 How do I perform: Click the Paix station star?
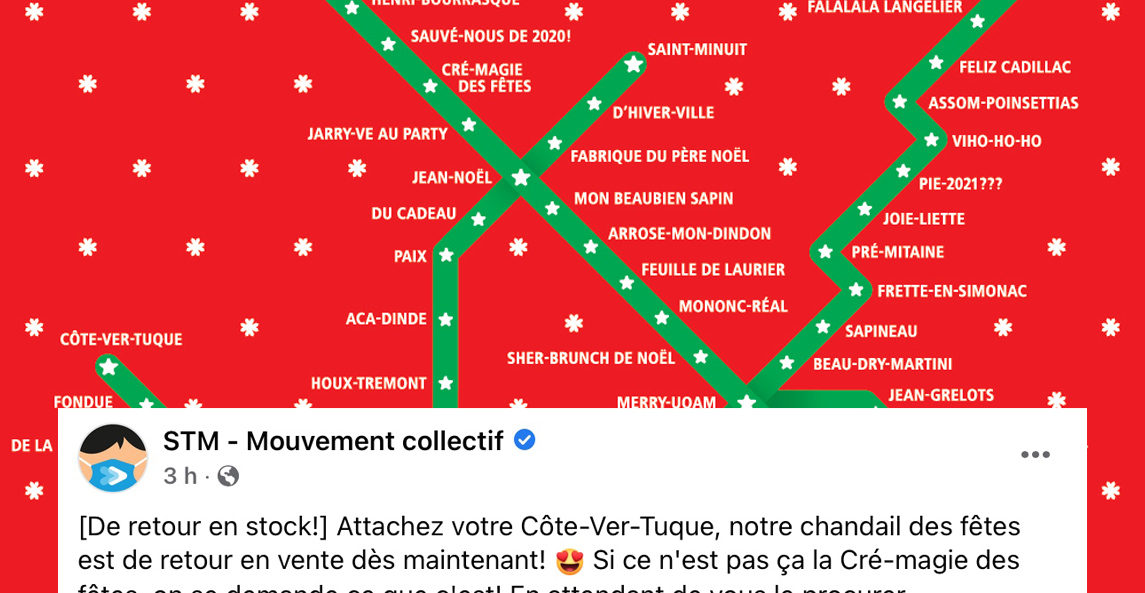click(x=446, y=256)
